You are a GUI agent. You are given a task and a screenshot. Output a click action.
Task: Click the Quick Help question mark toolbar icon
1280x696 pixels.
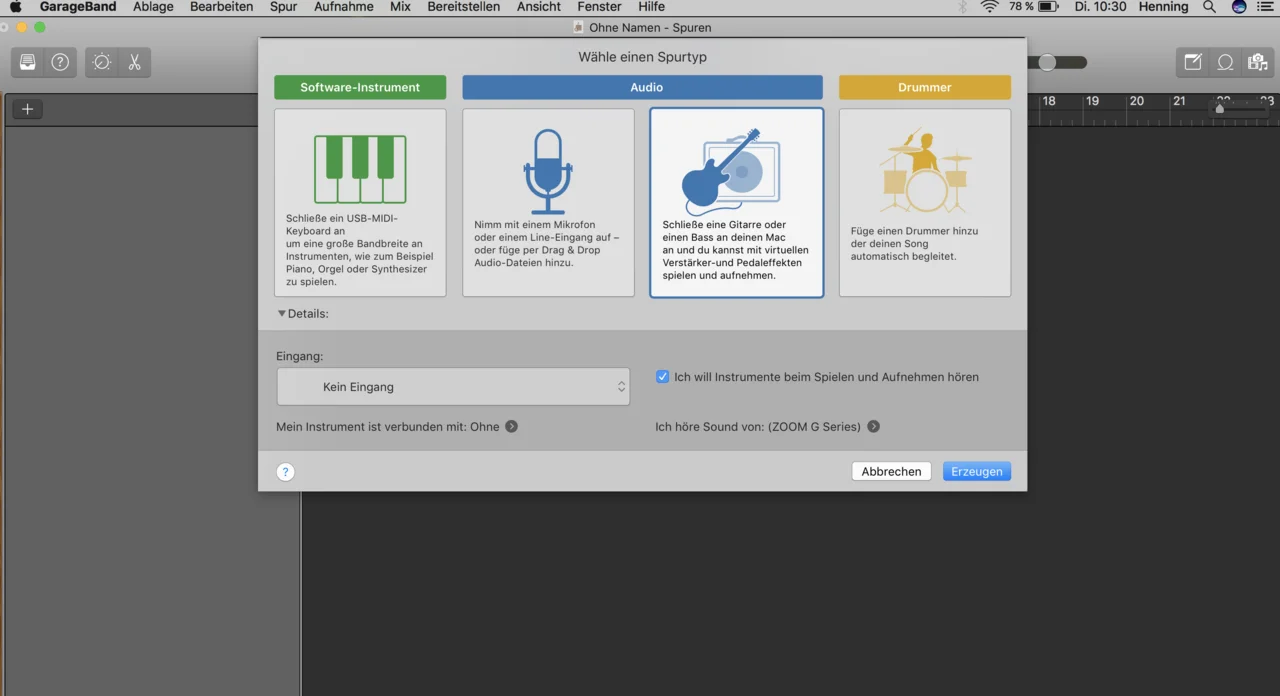[60, 62]
